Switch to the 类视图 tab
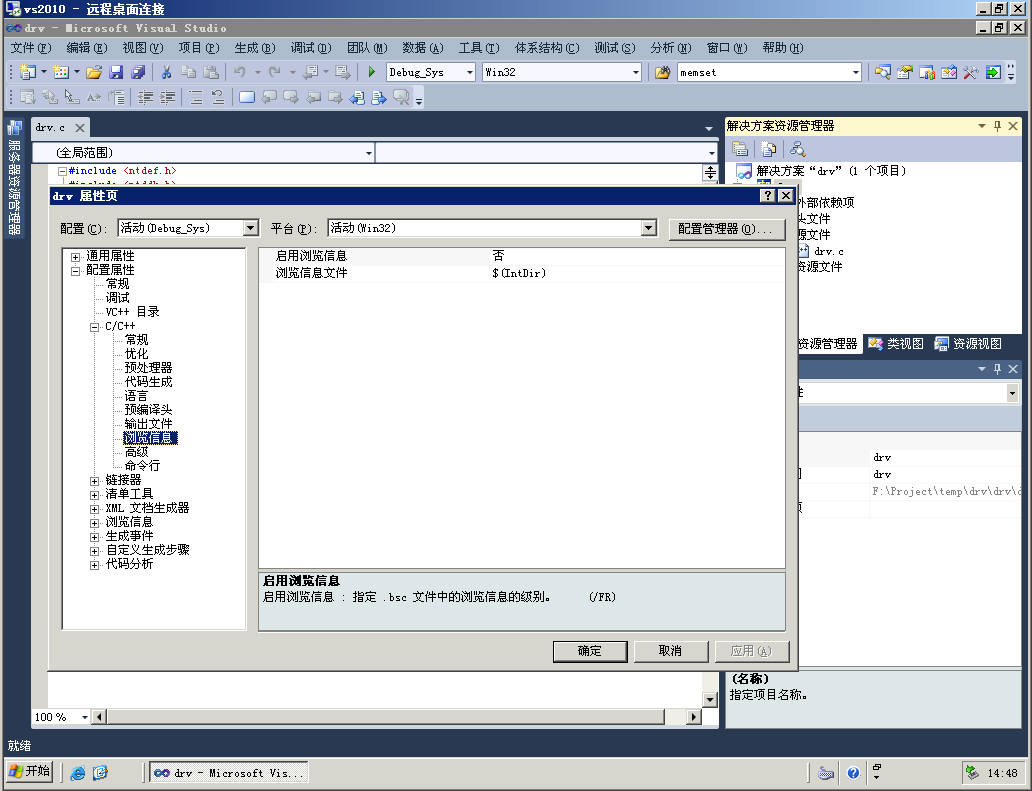This screenshot has width=1032, height=791. tap(896, 344)
